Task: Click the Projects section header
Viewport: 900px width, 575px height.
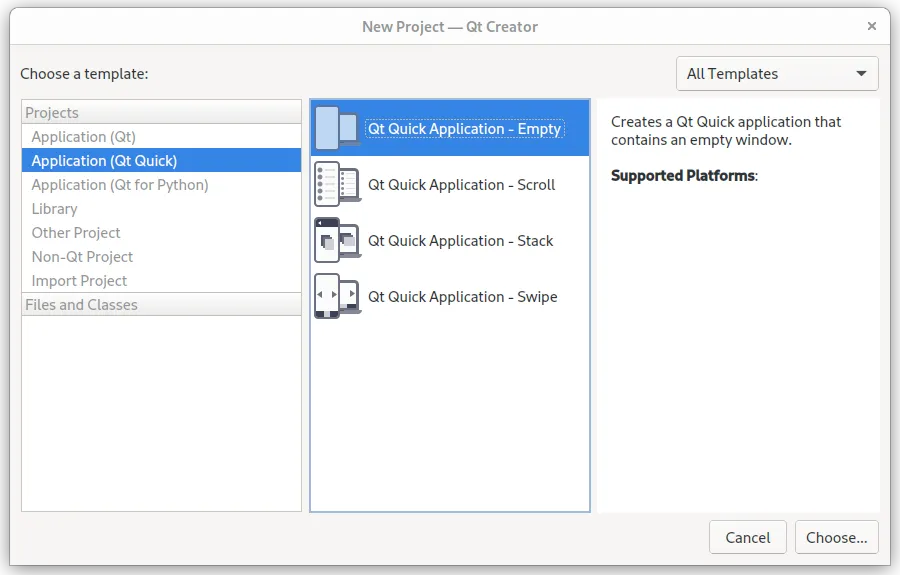Action: pyautogui.click(x=161, y=112)
